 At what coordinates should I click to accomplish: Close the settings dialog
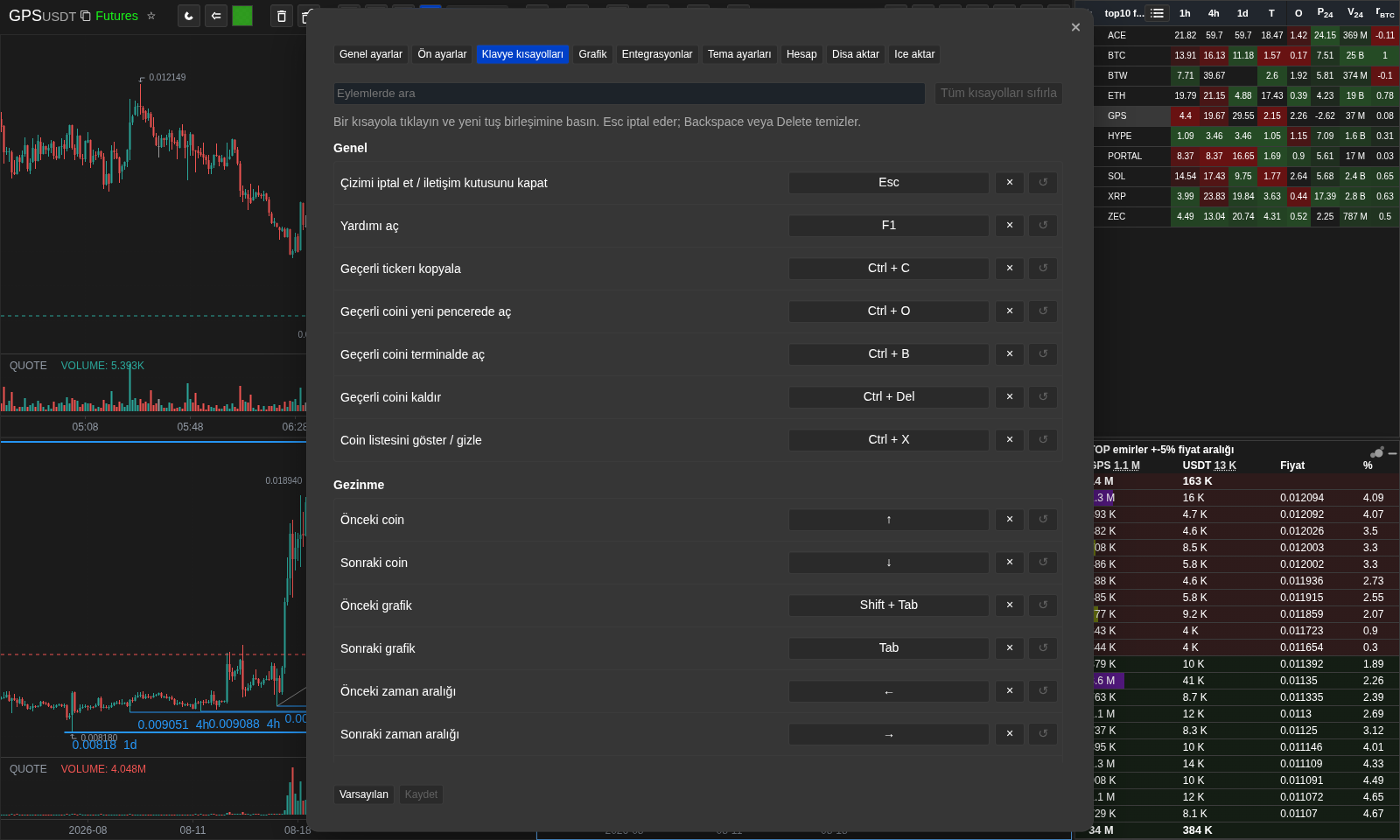[x=1075, y=27]
